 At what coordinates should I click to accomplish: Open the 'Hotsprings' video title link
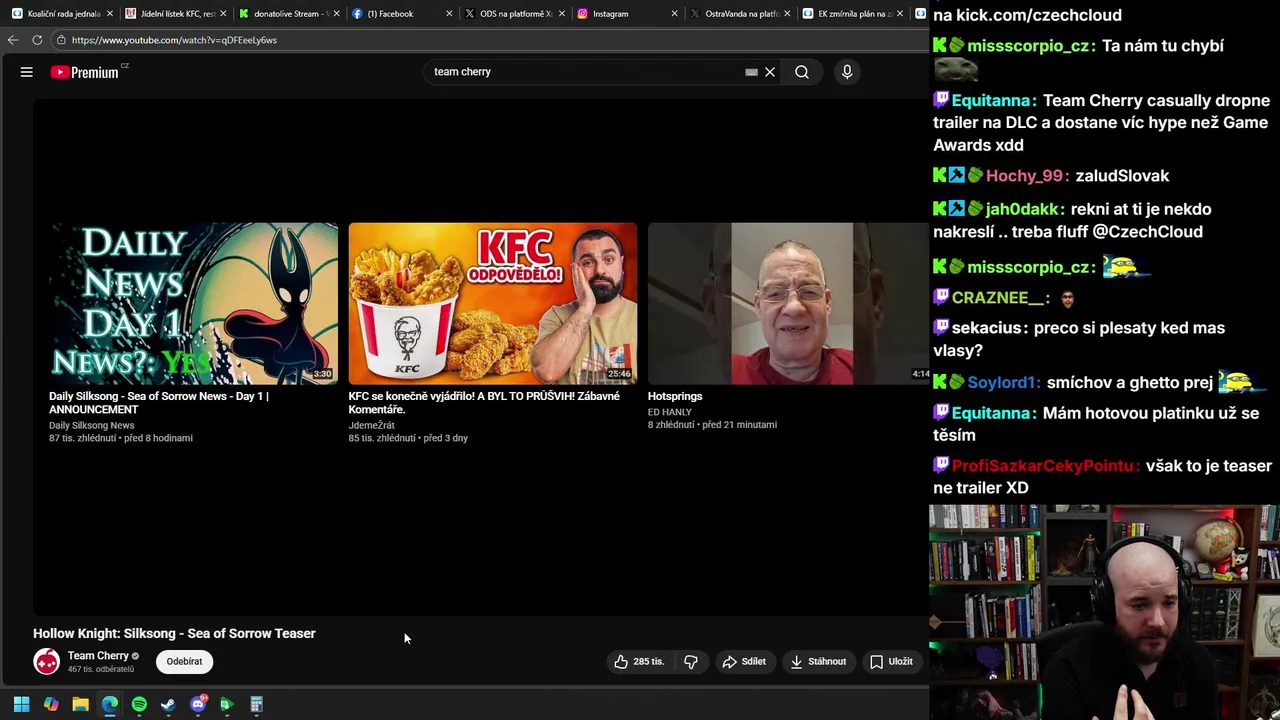(675, 396)
